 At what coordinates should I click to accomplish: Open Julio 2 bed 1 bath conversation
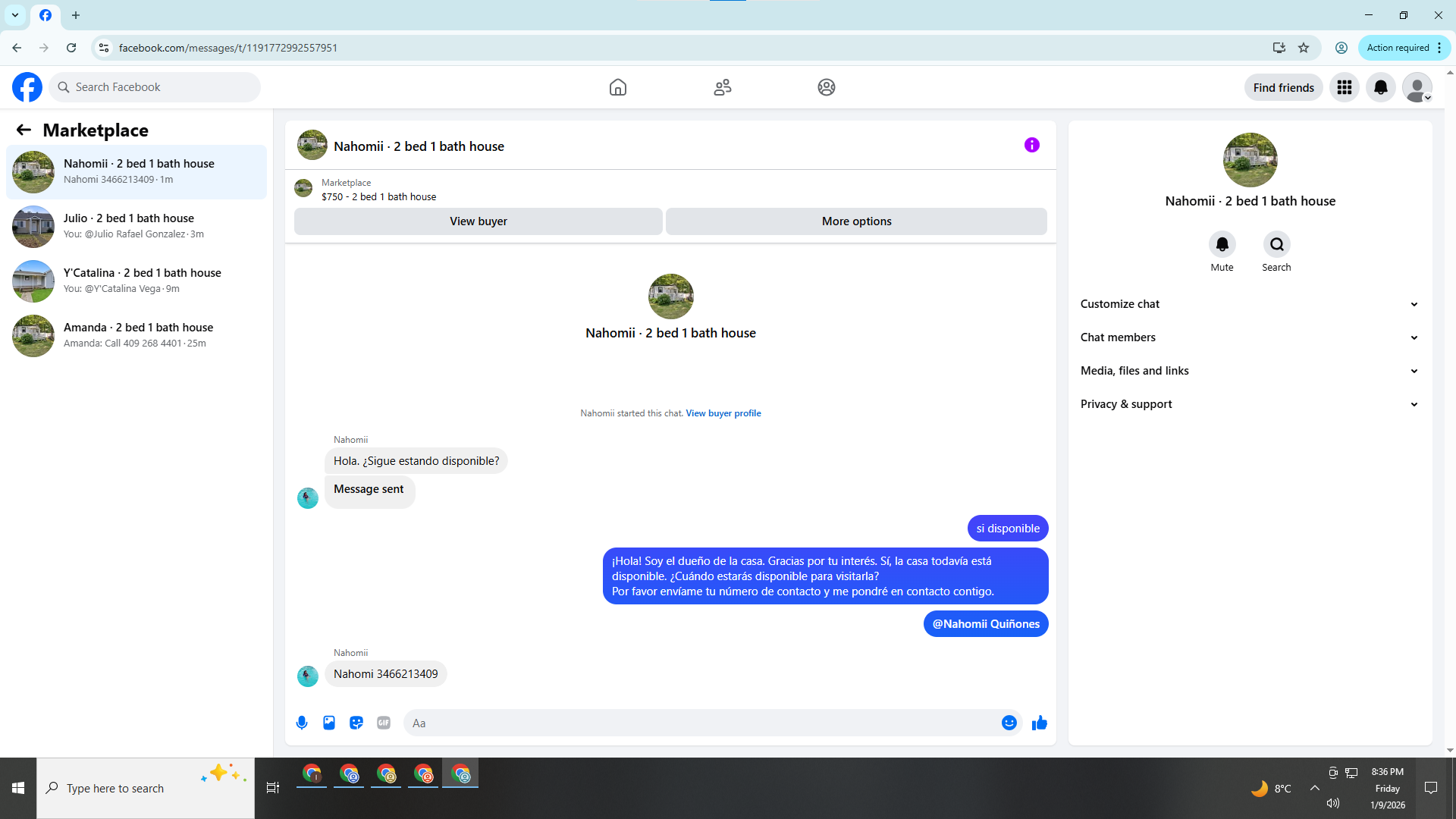136,226
